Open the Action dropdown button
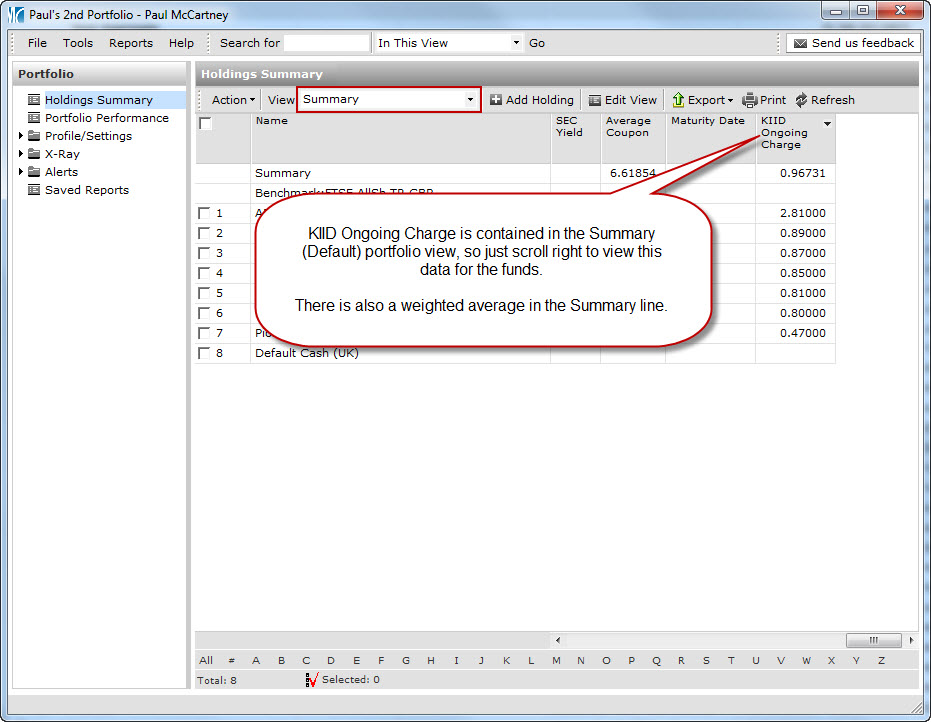 click(x=233, y=100)
